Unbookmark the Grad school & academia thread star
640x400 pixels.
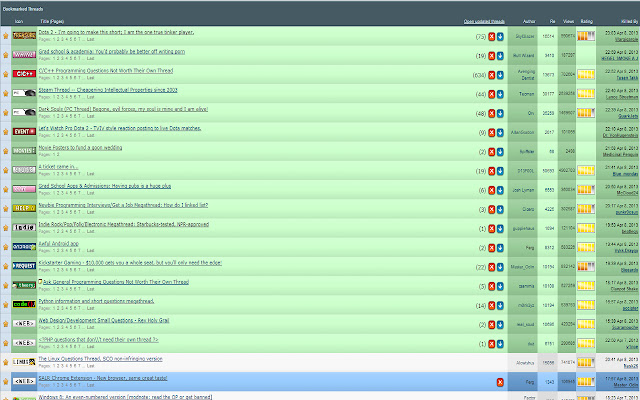point(5,54)
